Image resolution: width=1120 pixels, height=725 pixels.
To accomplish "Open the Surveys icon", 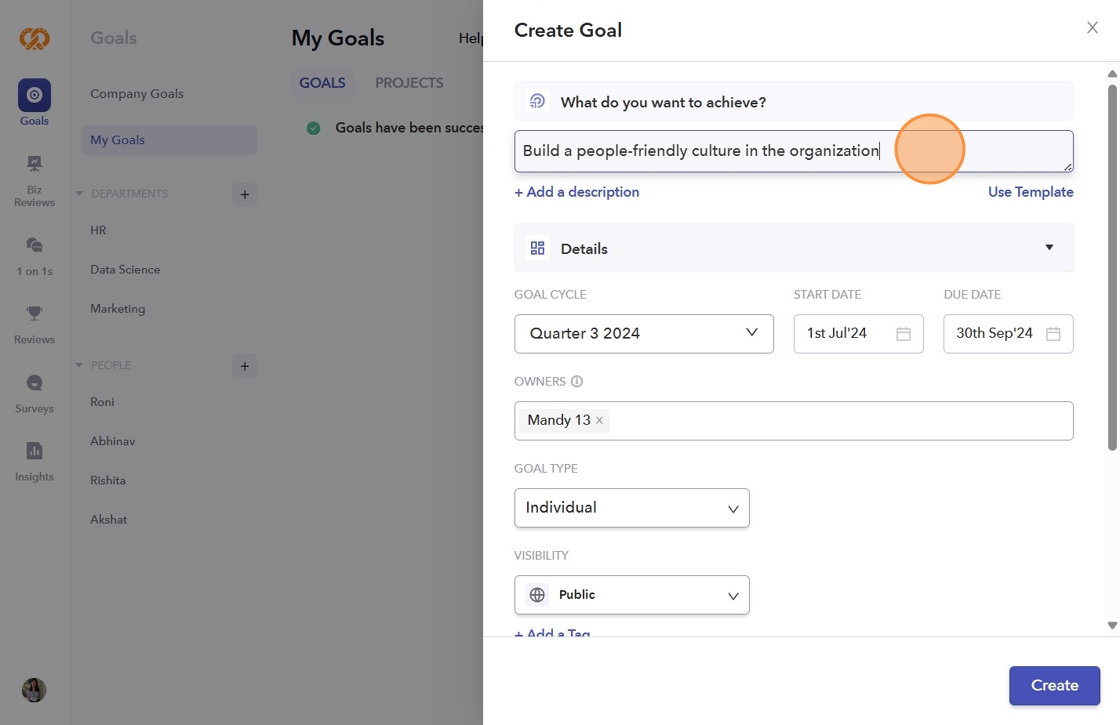I will [x=34, y=383].
